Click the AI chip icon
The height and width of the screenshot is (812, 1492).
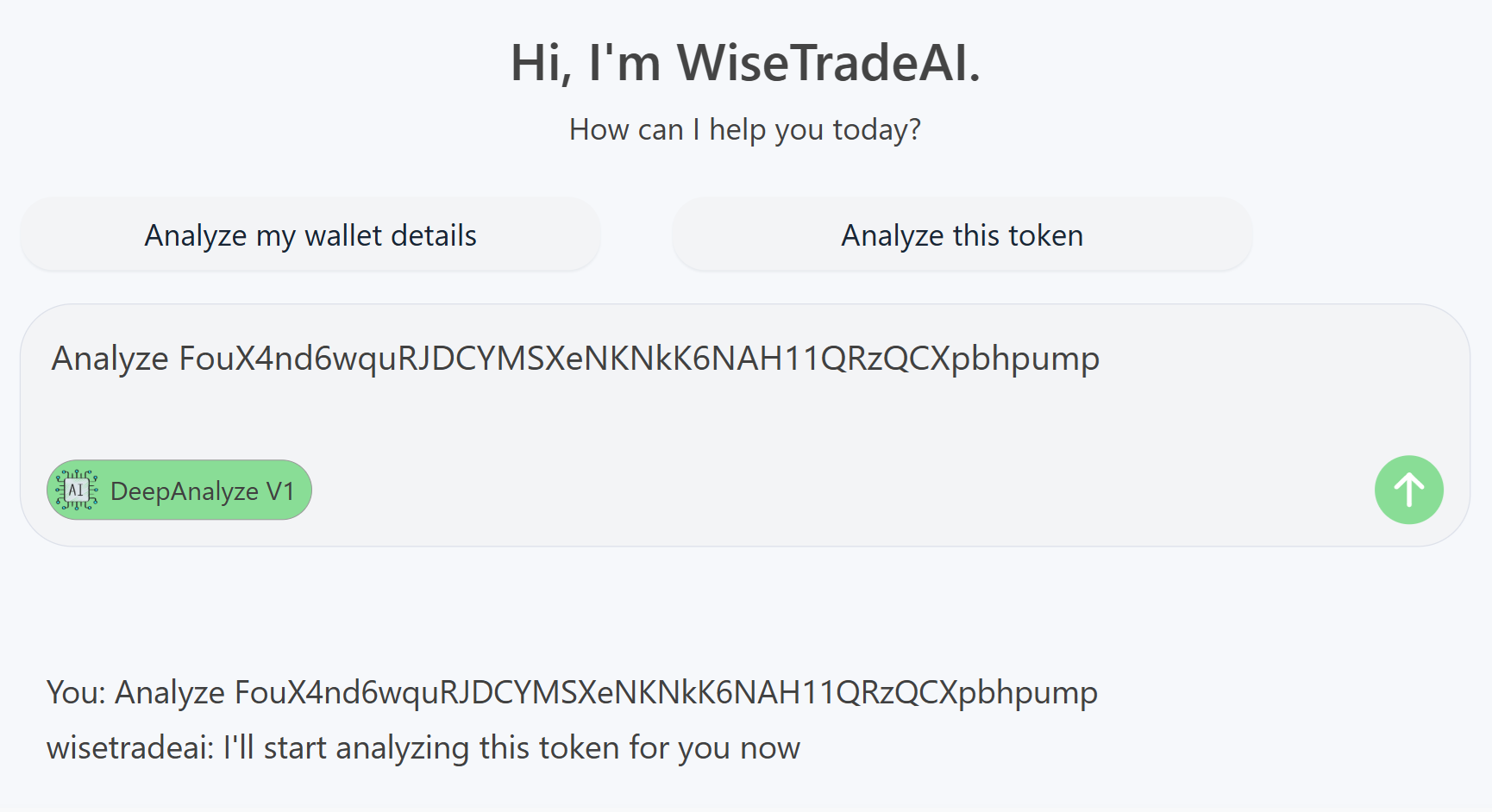(77, 490)
